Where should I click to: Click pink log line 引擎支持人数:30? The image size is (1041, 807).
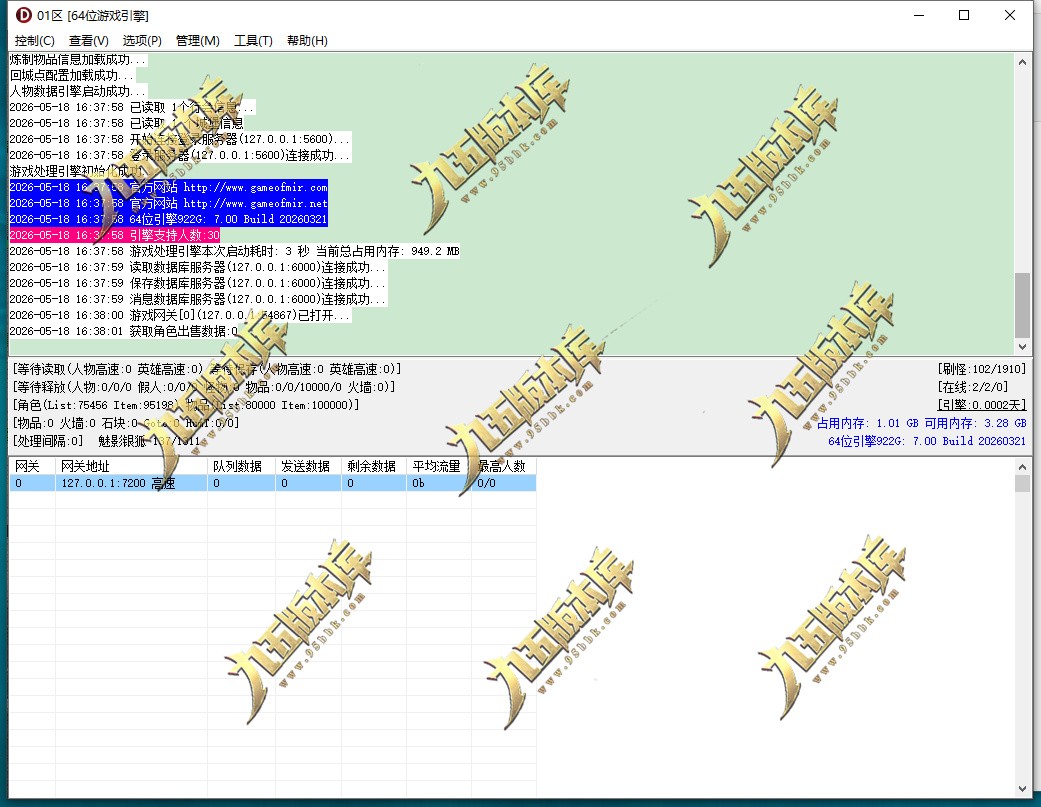coord(114,235)
